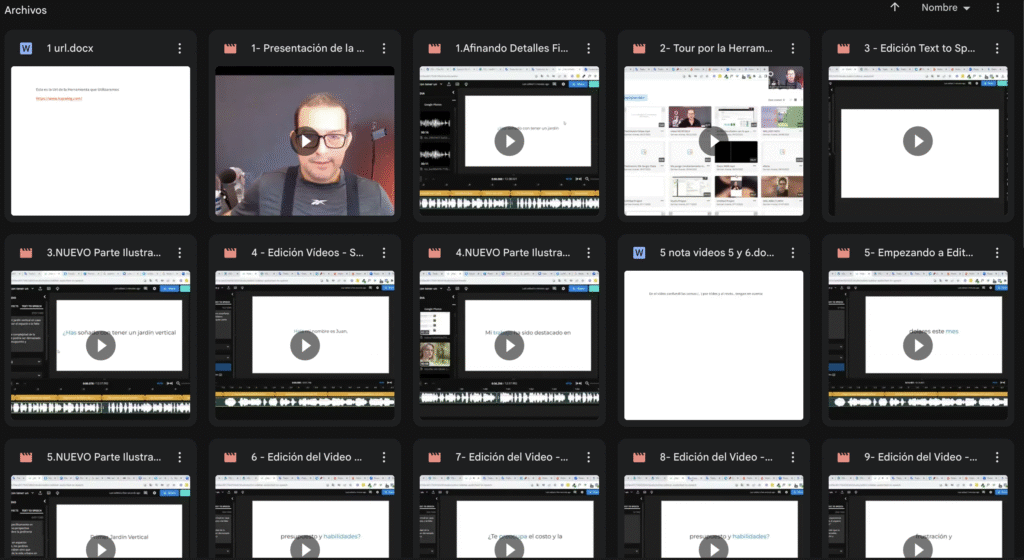Open the 8- Edición del Video thumbnail
Viewport: 1024px width, 560px height.
tap(713, 520)
